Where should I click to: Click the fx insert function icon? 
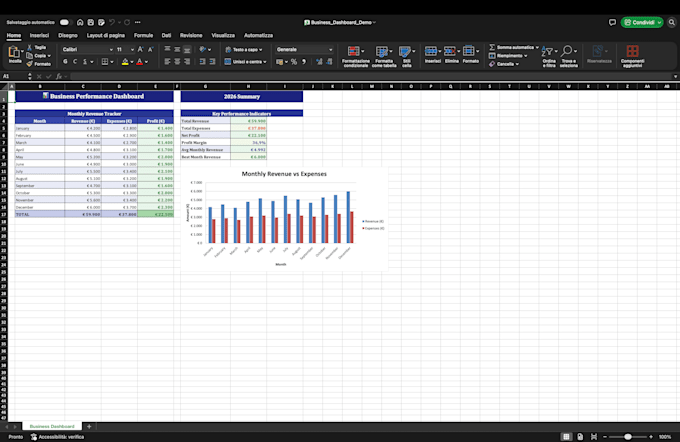click(x=59, y=76)
